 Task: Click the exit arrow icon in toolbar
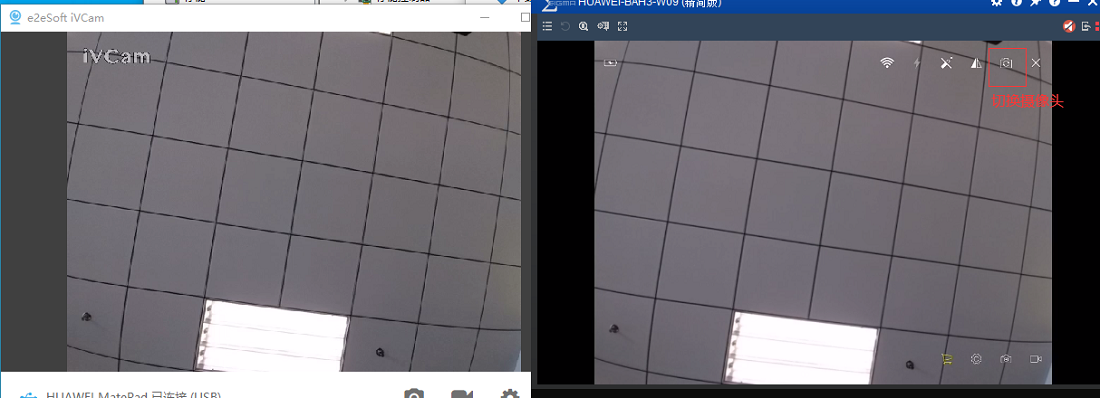click(x=1086, y=27)
